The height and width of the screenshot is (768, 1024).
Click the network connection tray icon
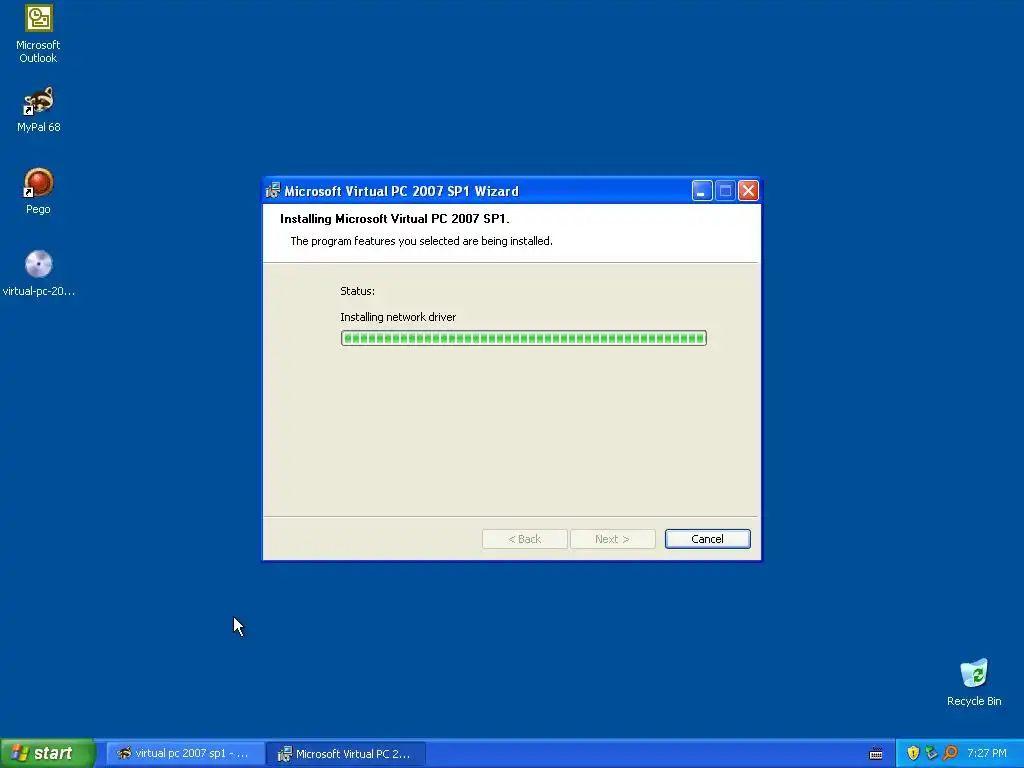pyautogui.click(x=931, y=753)
